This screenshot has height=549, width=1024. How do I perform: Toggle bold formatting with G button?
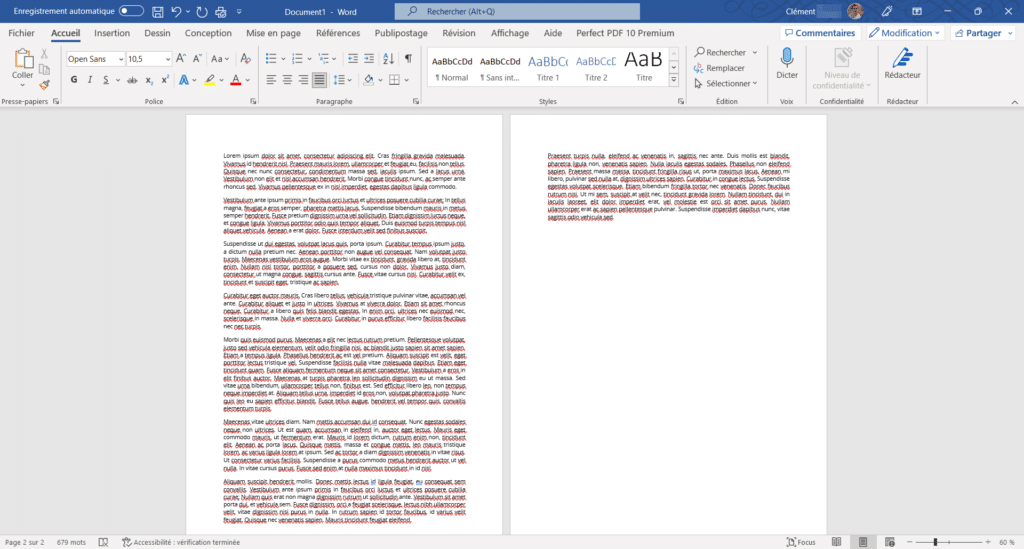(x=74, y=80)
